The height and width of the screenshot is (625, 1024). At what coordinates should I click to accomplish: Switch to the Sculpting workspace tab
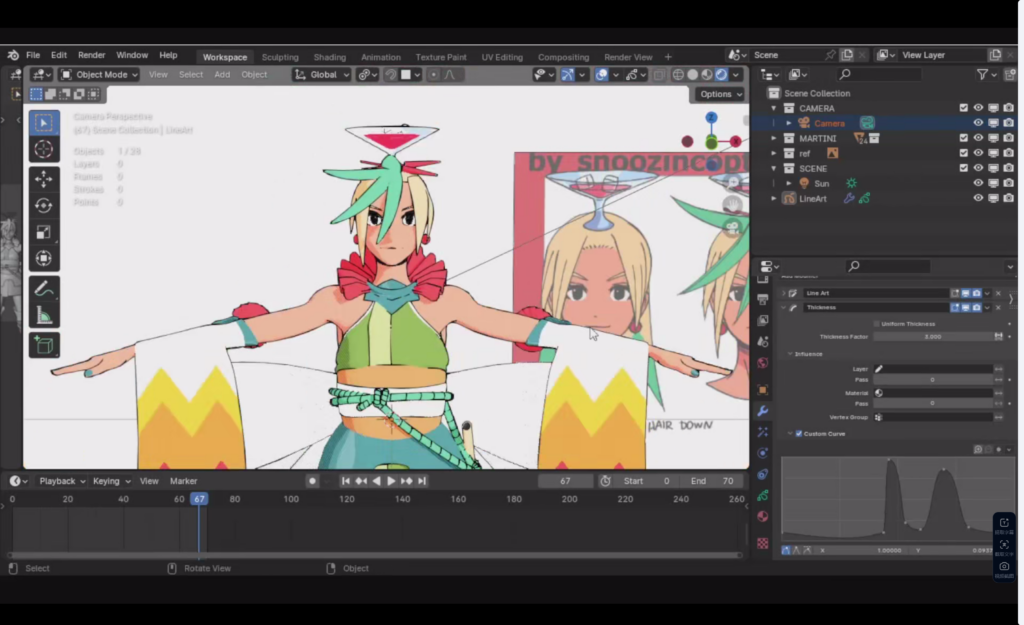(280, 57)
